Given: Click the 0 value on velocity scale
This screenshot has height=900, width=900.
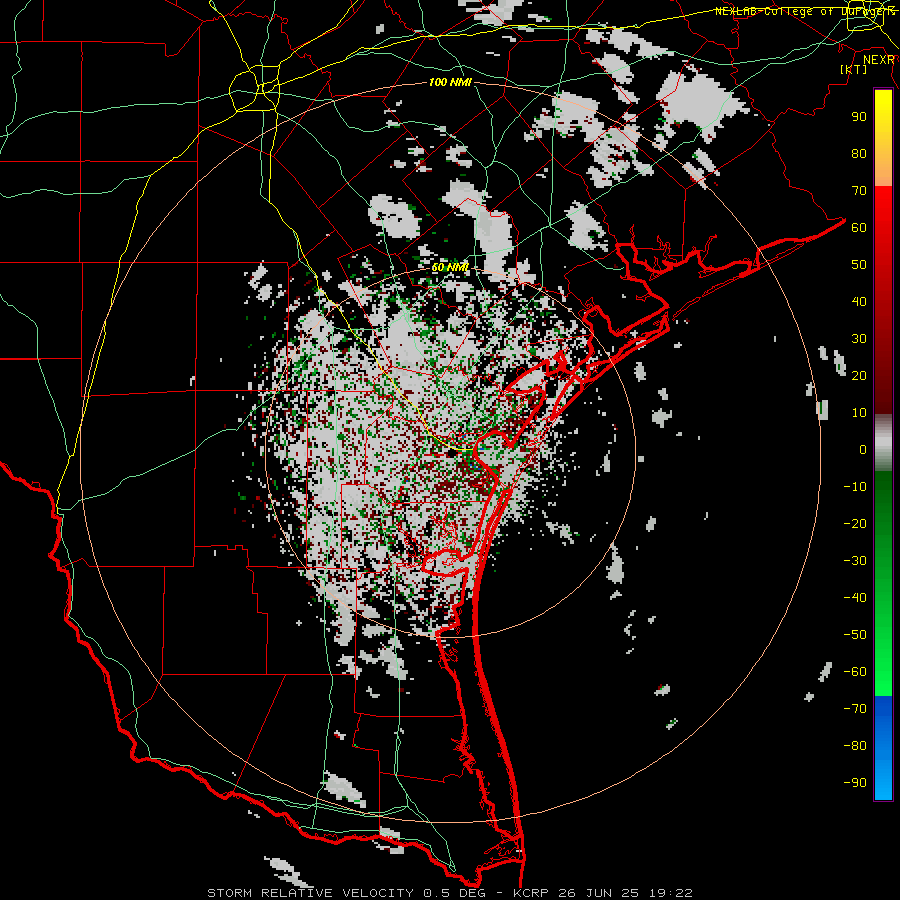Looking at the screenshot, I should pyautogui.click(x=863, y=449).
